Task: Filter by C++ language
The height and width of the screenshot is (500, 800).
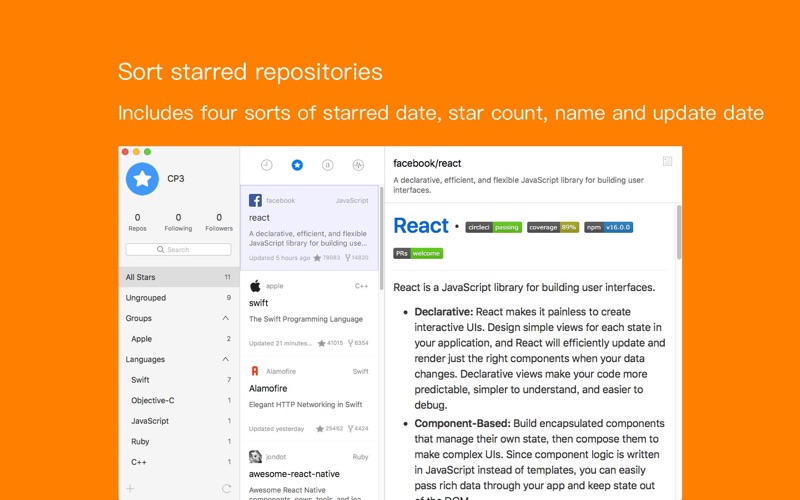Action: [179, 462]
